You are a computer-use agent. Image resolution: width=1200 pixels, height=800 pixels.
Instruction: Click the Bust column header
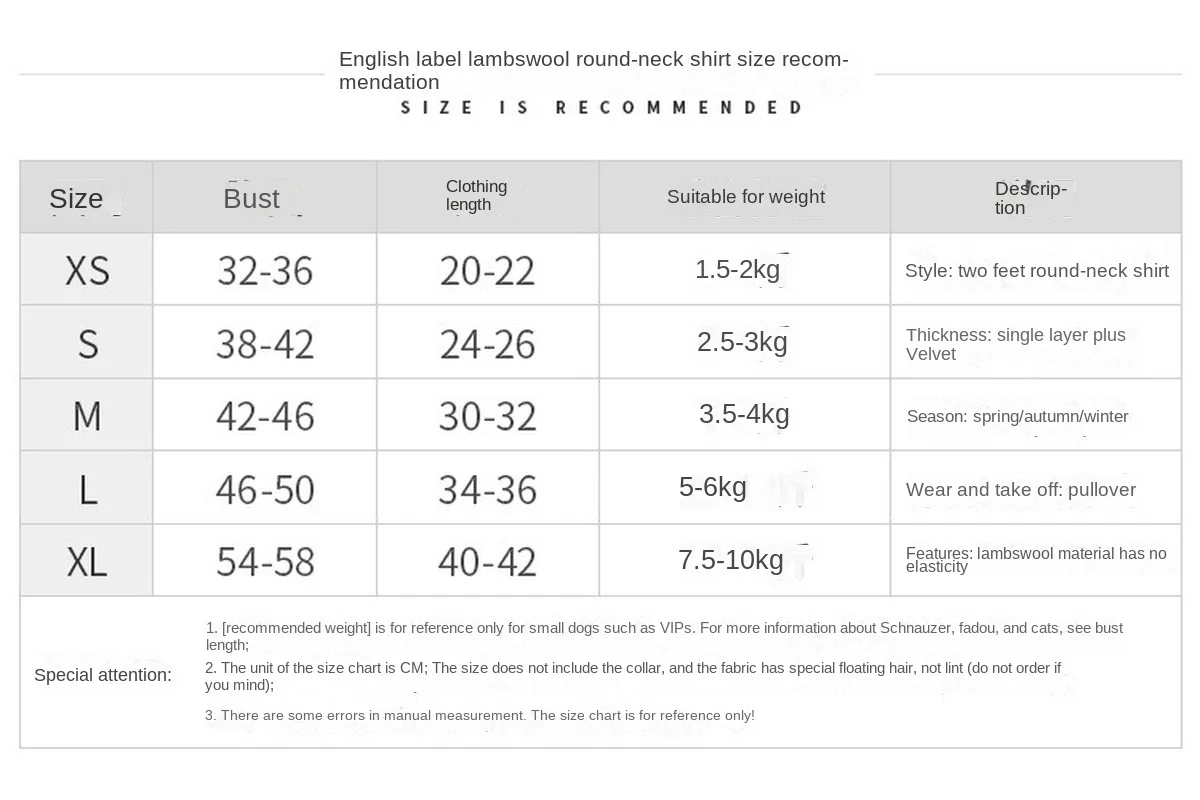(252, 198)
